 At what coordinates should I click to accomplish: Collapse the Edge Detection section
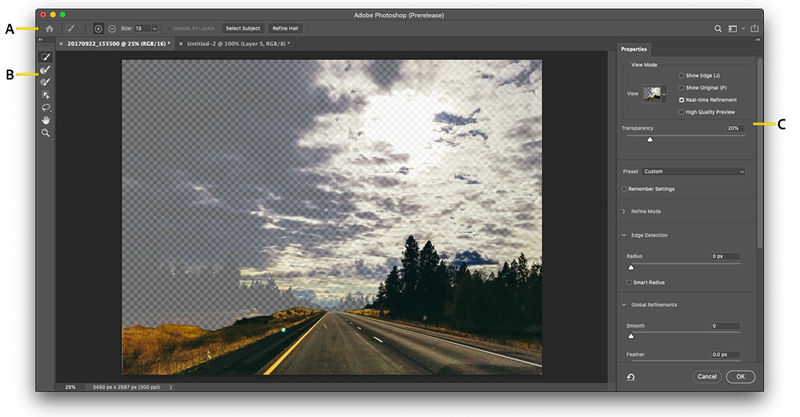coord(623,235)
